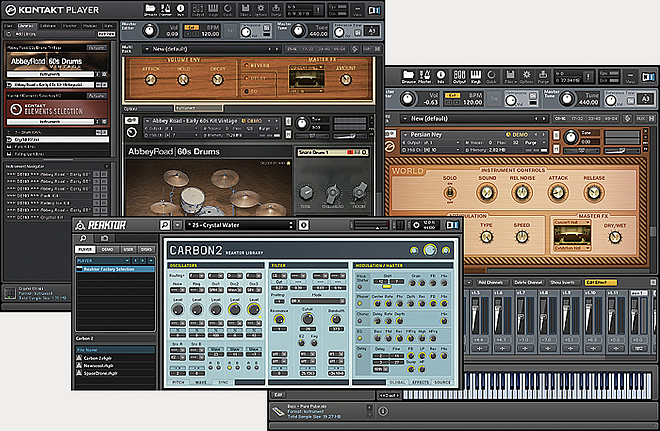Toggle EQ effect on Abbey Road panel

pyautogui.click(x=247, y=91)
